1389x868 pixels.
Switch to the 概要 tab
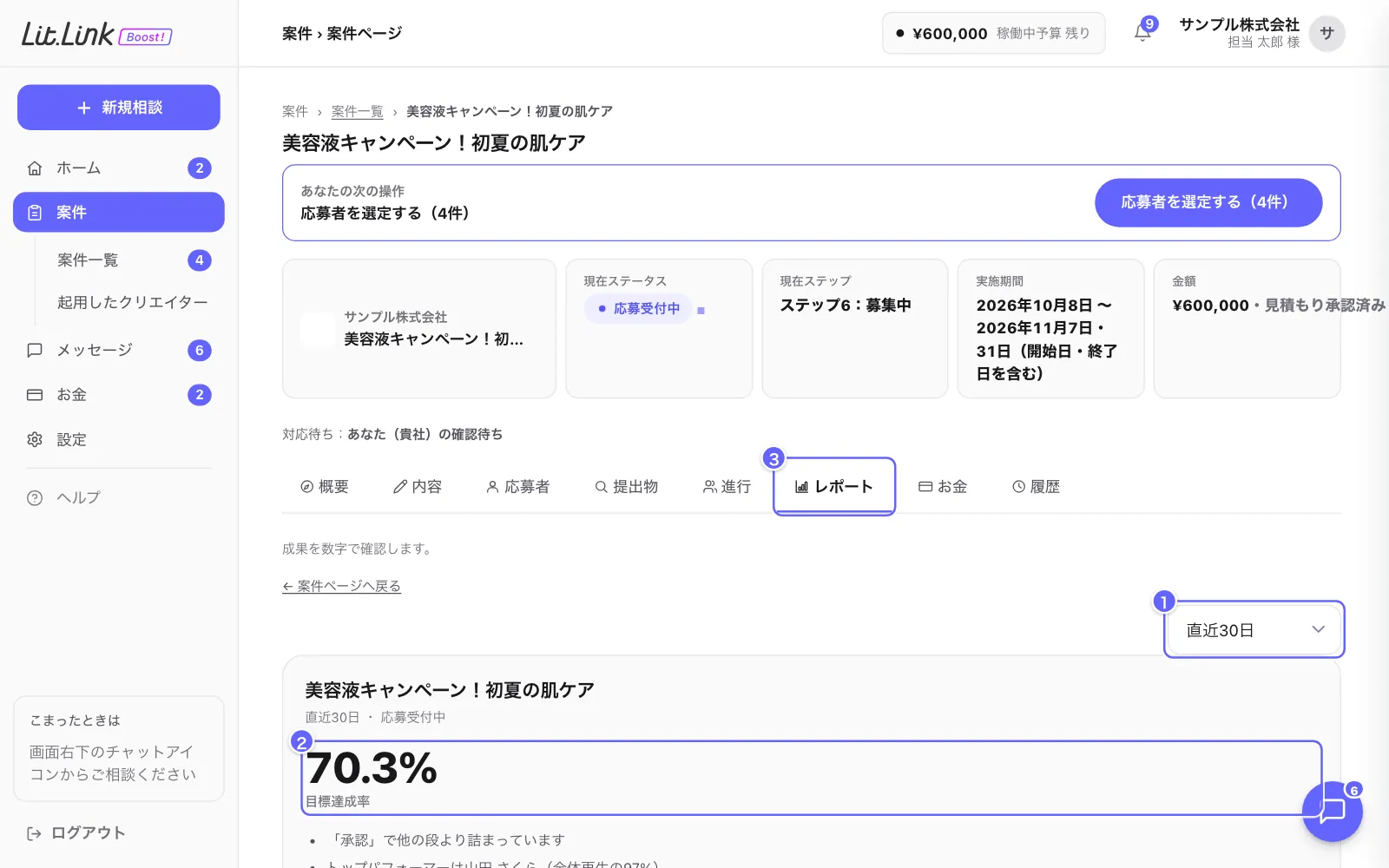325,487
